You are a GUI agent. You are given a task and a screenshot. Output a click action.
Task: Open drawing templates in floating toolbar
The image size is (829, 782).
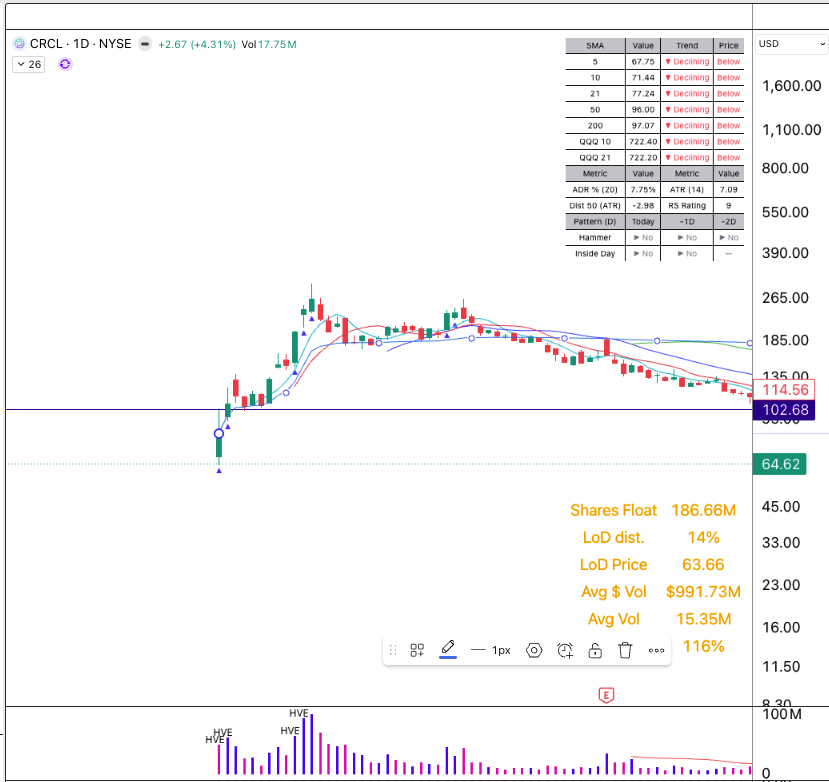pos(417,650)
